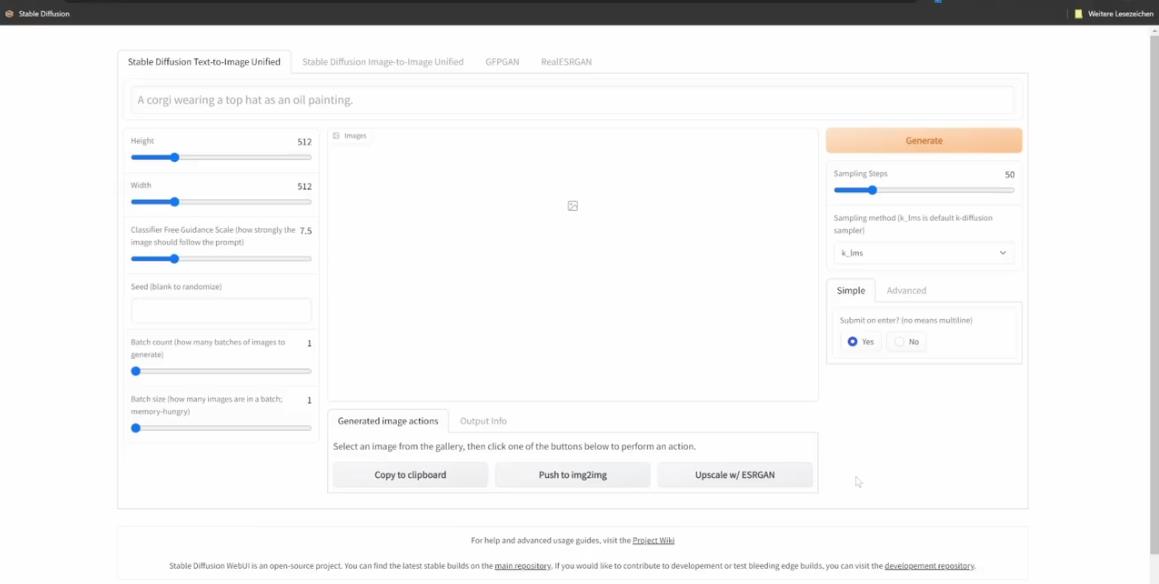The height and width of the screenshot is (584, 1159).
Task: Click the Batch size value 1
Action: [309, 400]
